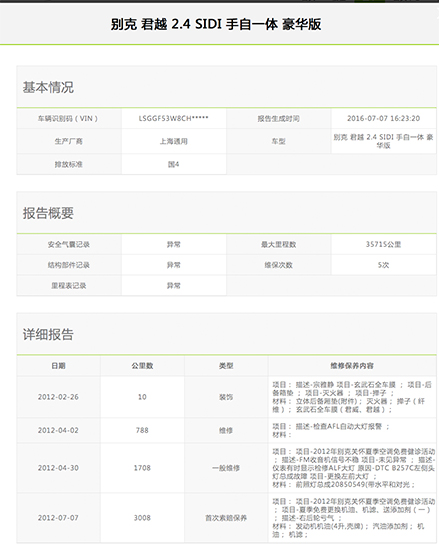Click the mileage 1708 in the 2012-04-30 row
The width and height of the screenshot is (439, 550).
coord(142,468)
